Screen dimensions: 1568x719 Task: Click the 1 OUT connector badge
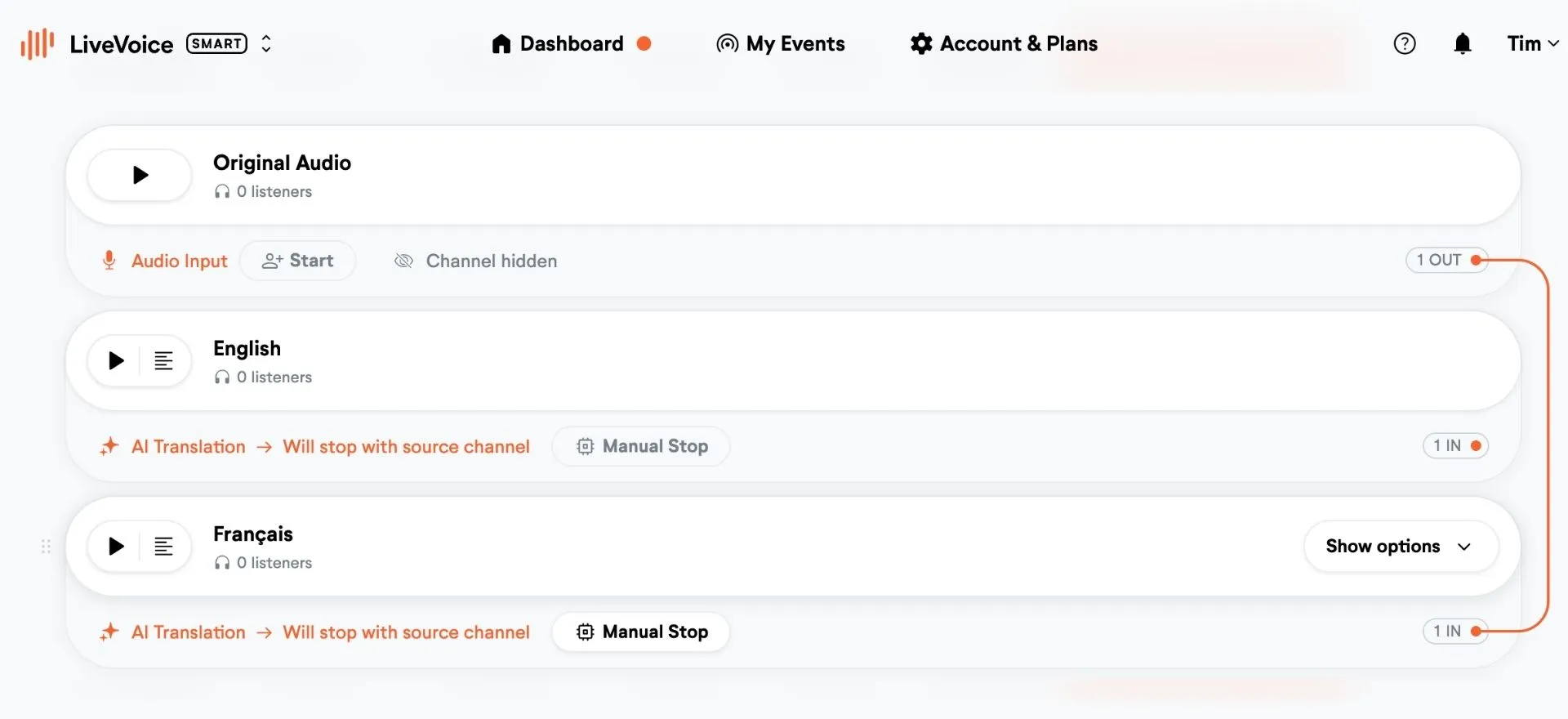click(1446, 260)
